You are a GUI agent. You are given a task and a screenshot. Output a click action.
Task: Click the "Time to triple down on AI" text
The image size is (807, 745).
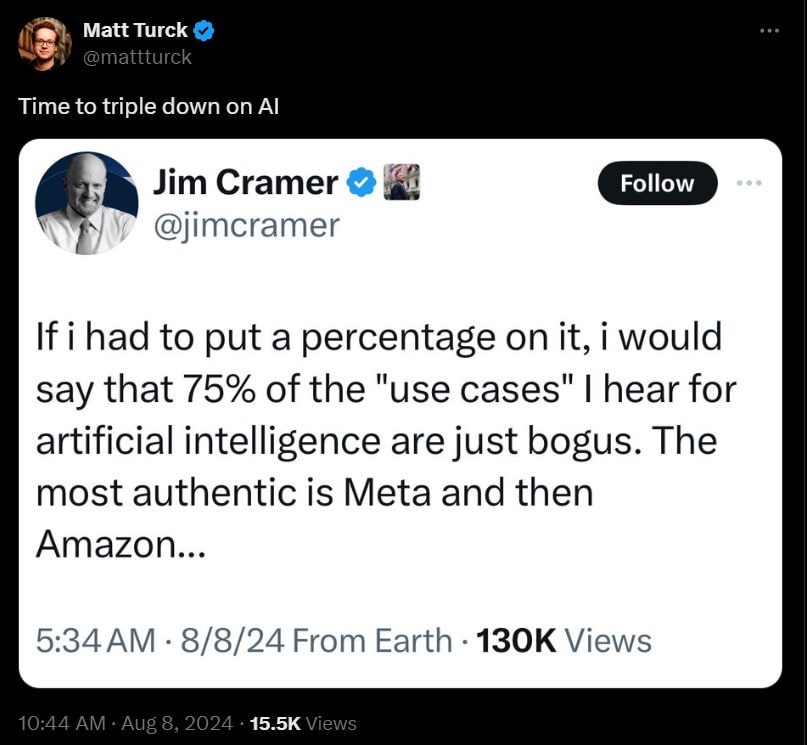tap(148, 107)
